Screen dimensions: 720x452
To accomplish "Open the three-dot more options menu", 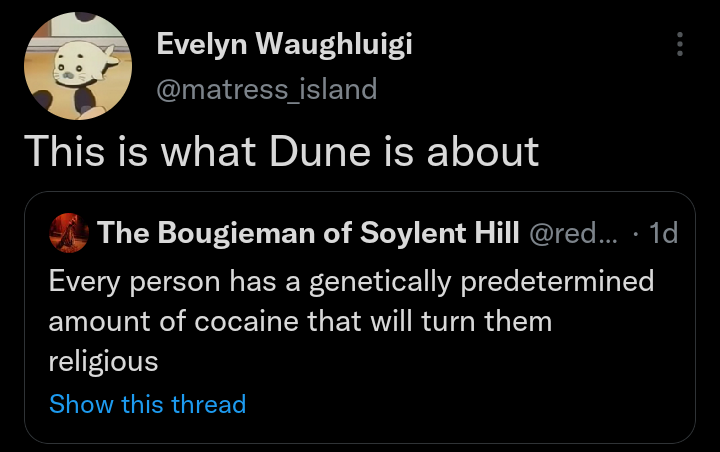I will click(680, 44).
